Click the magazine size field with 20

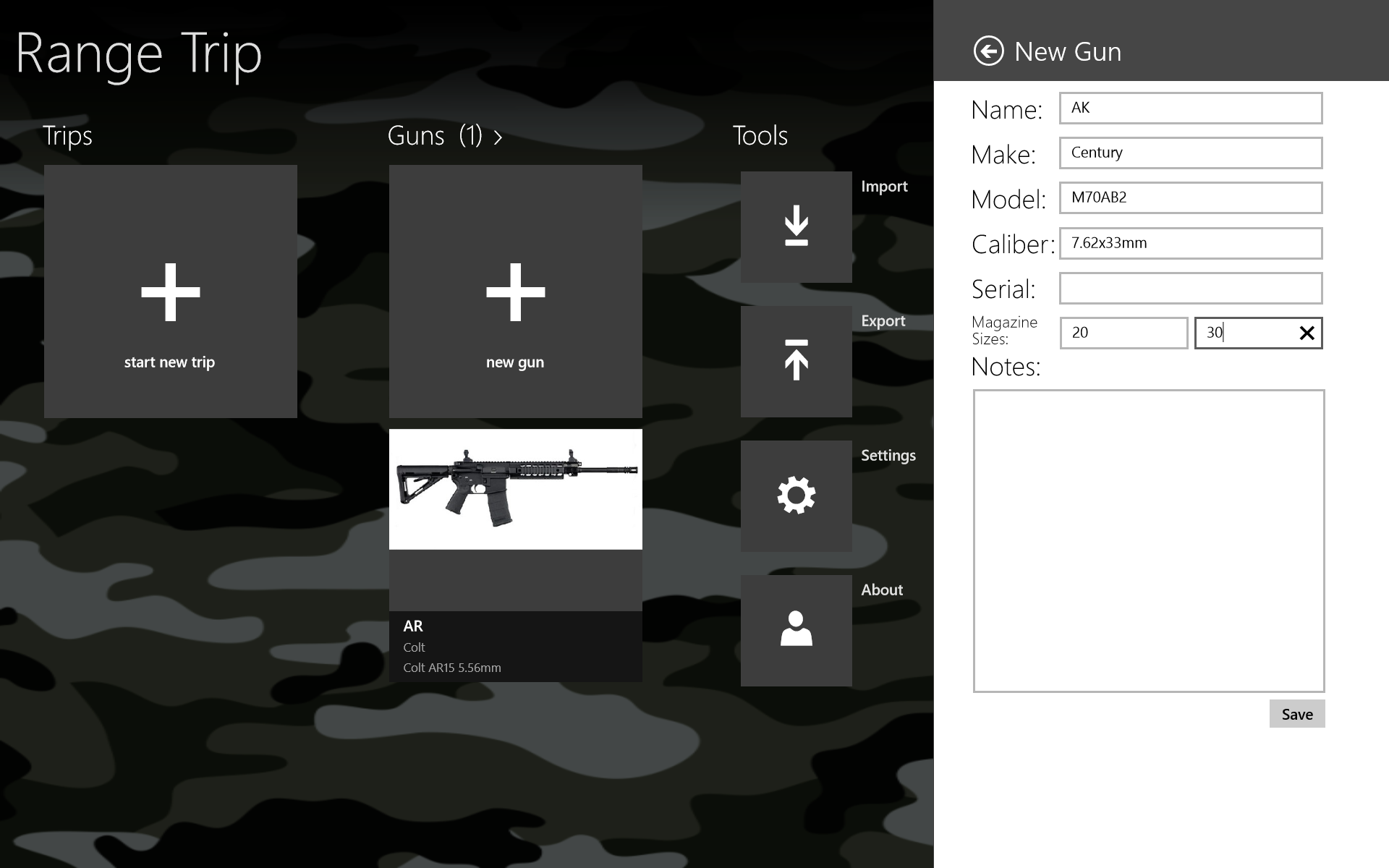click(x=1123, y=333)
